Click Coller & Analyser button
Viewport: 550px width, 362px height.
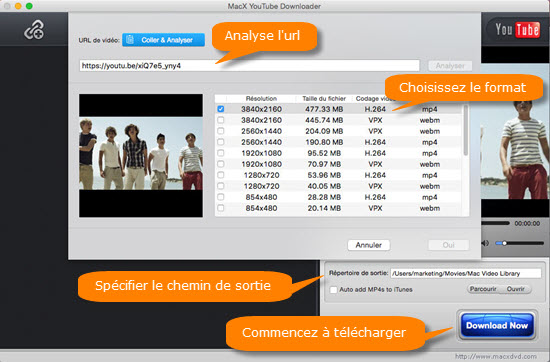click(163, 40)
